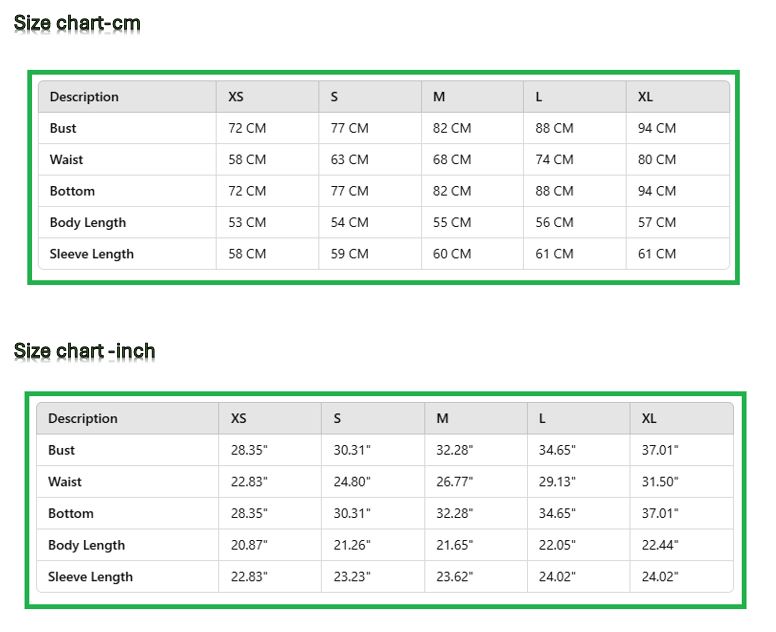Select the 94 CM bust cell for XL

coord(657,128)
